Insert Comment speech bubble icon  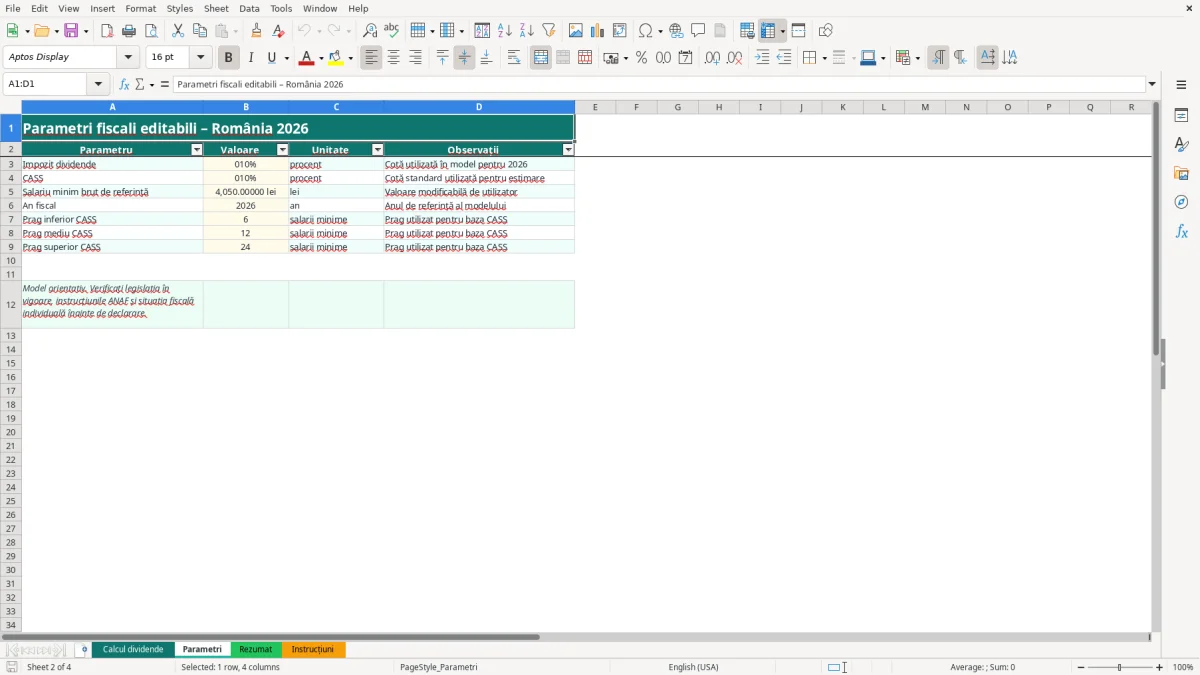[x=699, y=31]
